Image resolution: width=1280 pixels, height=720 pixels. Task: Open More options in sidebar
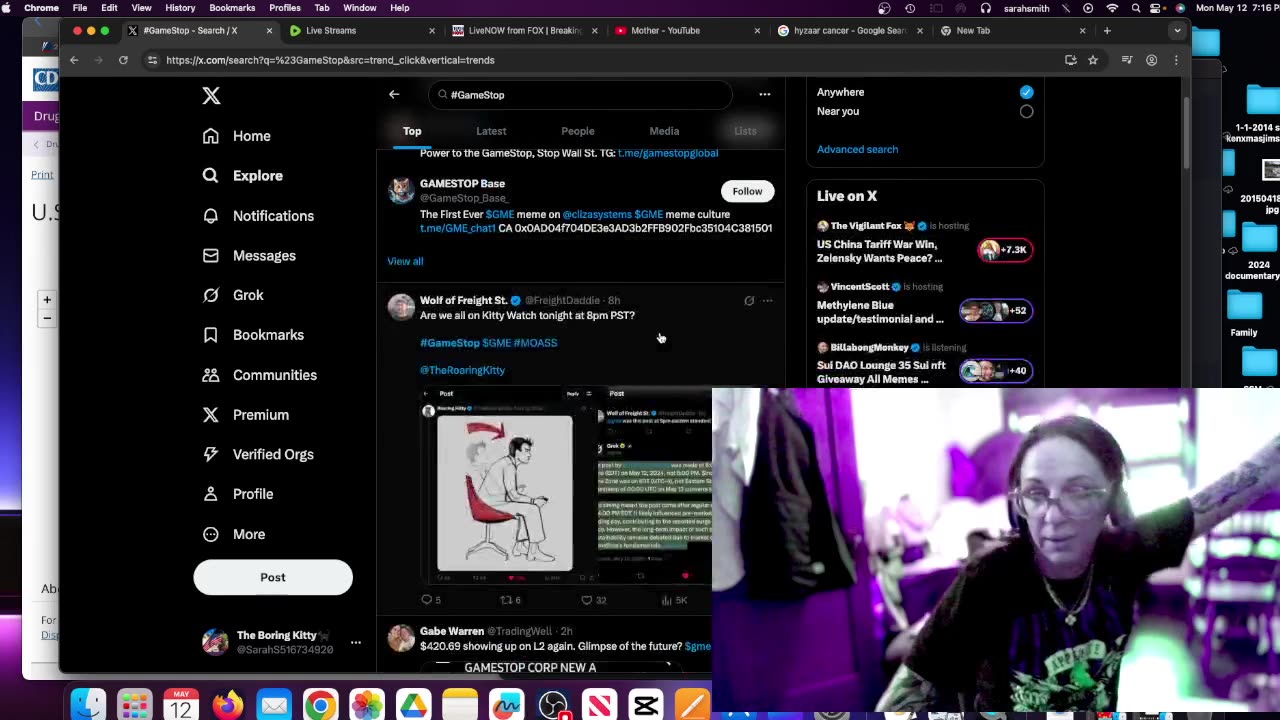233,534
